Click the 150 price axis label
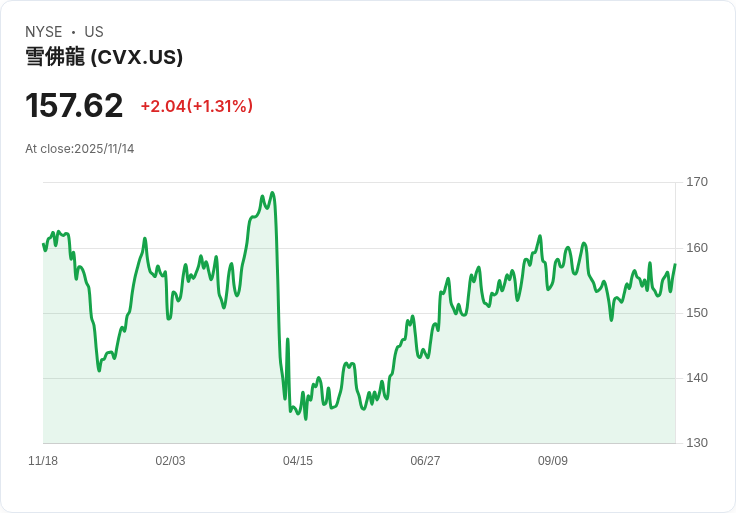 tap(697, 313)
